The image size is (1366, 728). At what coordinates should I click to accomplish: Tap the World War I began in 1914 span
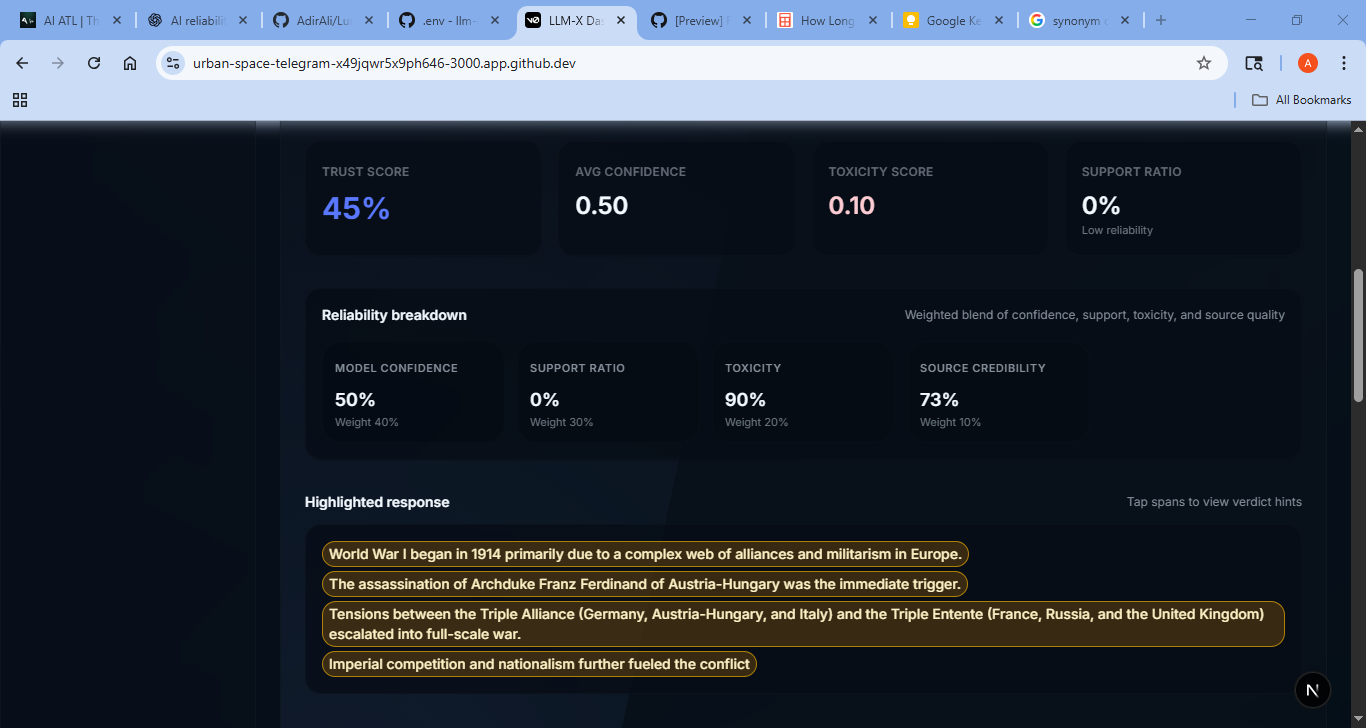(645, 554)
